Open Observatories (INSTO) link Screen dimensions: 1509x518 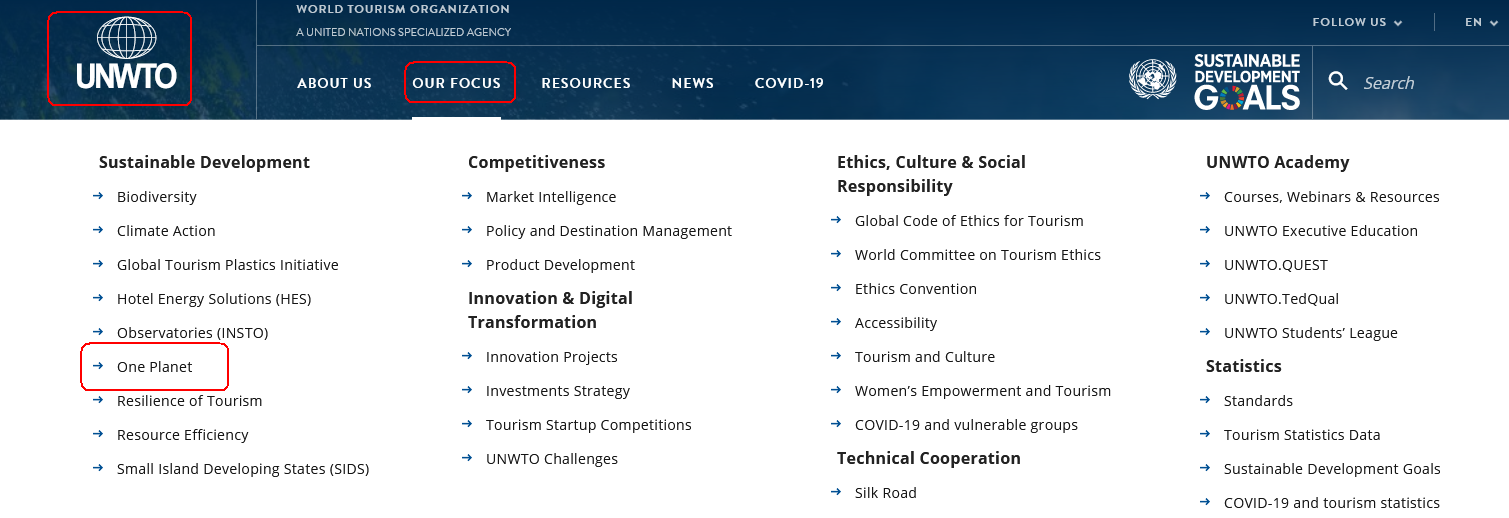click(x=193, y=333)
